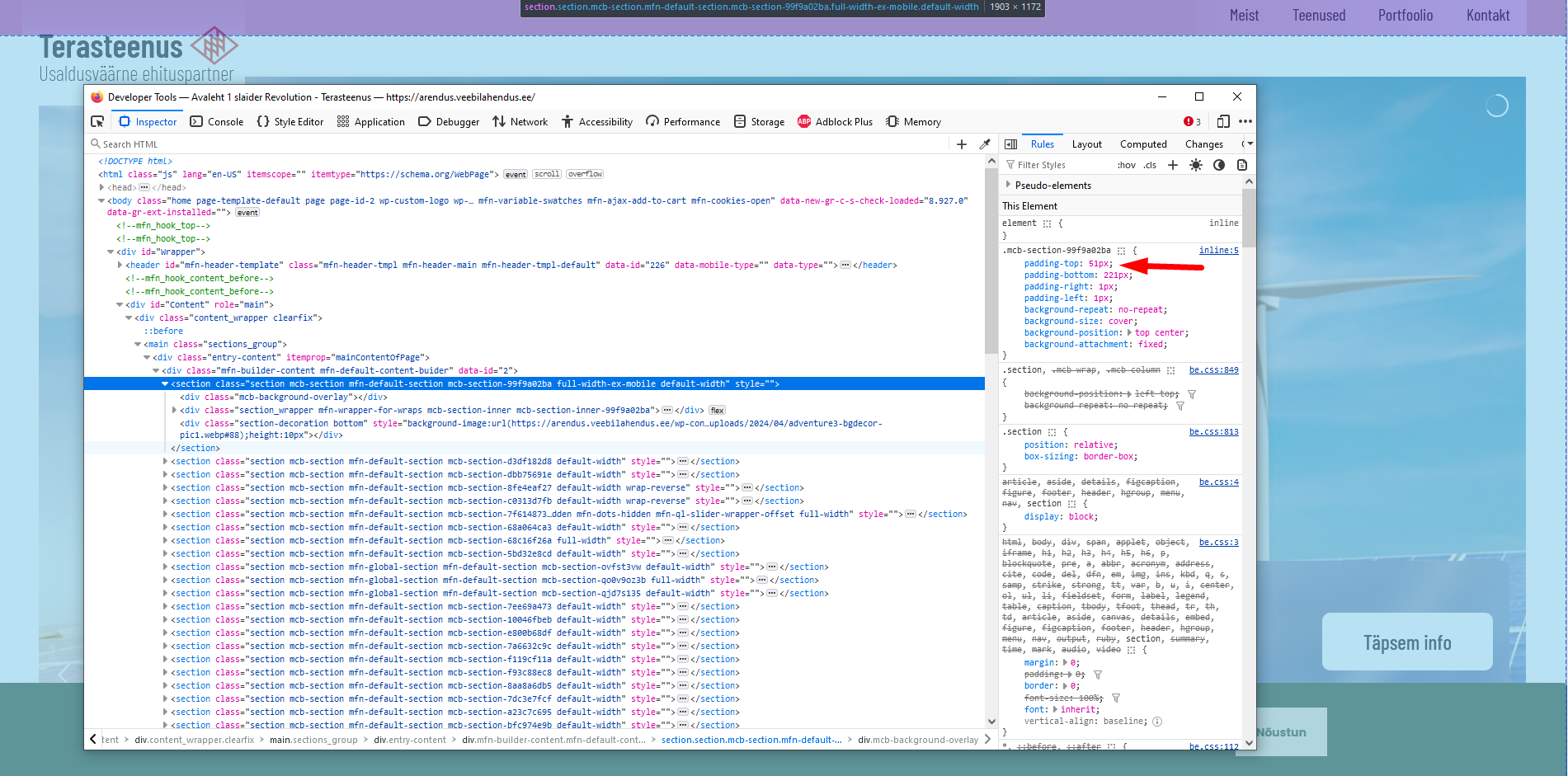The width and height of the screenshot is (1568, 776).
Task: Open the be.css:4 source link
Action: coord(1219,482)
